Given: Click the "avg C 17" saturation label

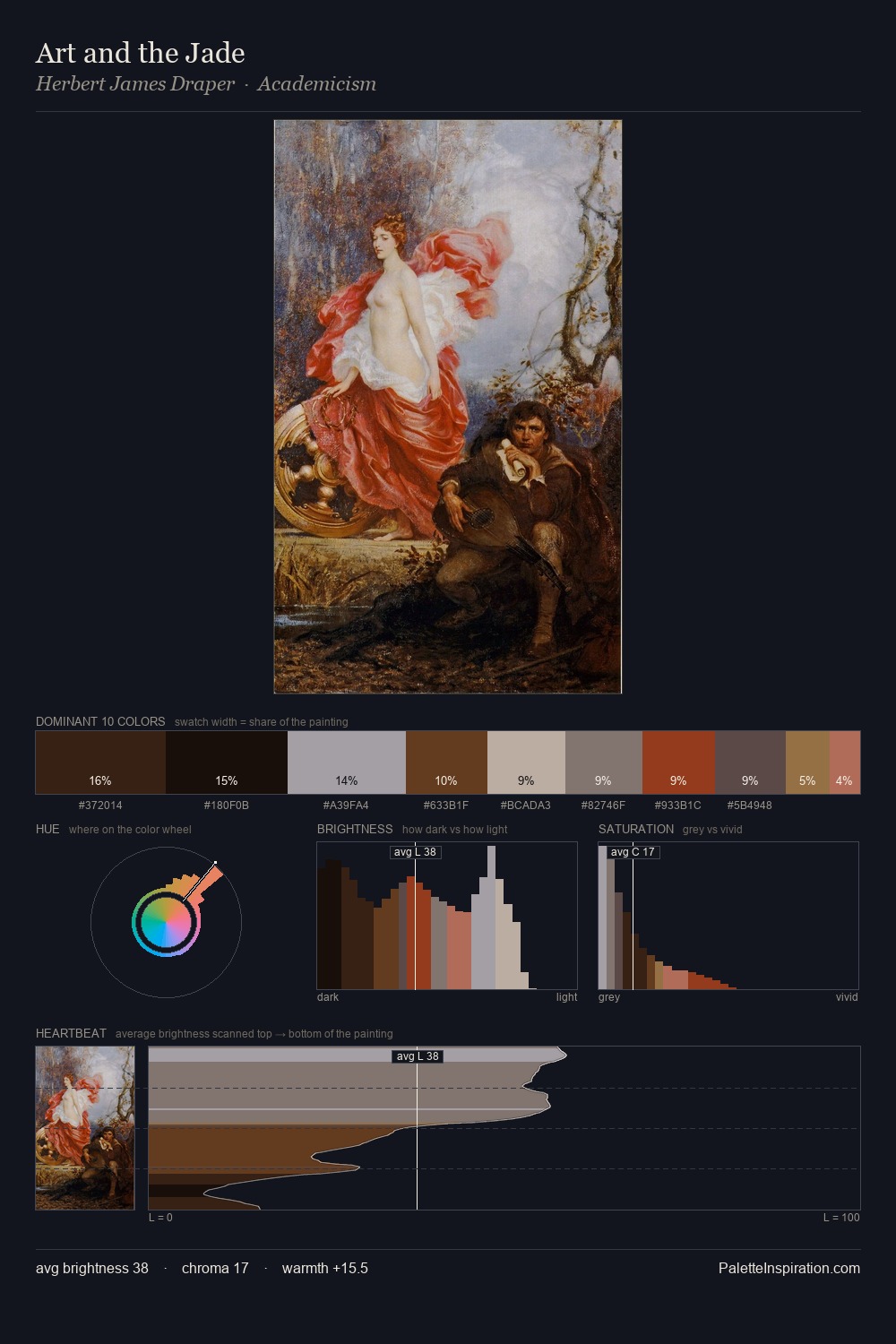Looking at the screenshot, I should coord(633,852).
